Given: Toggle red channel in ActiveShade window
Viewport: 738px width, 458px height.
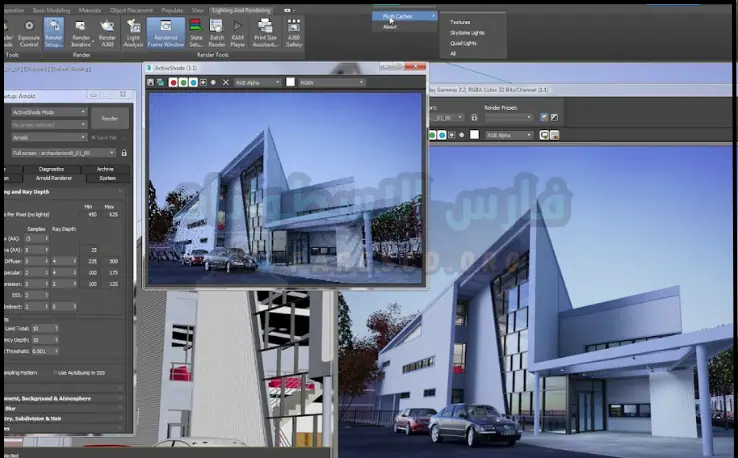Looking at the screenshot, I should pos(173,81).
